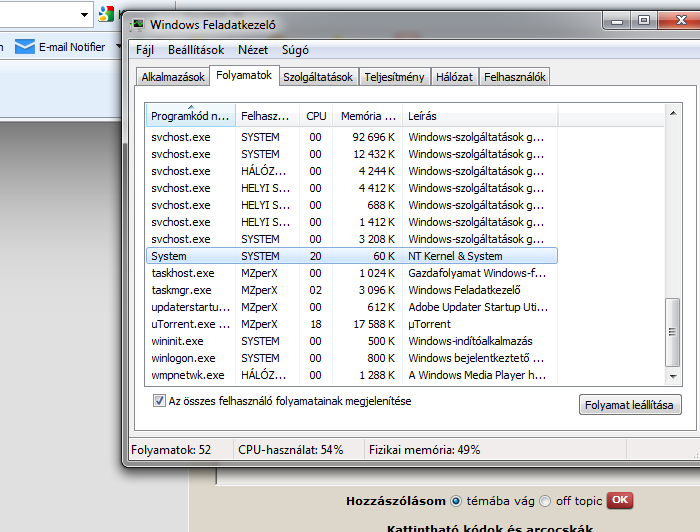Select svchost.exe row with 3 208 K

(x=352, y=239)
